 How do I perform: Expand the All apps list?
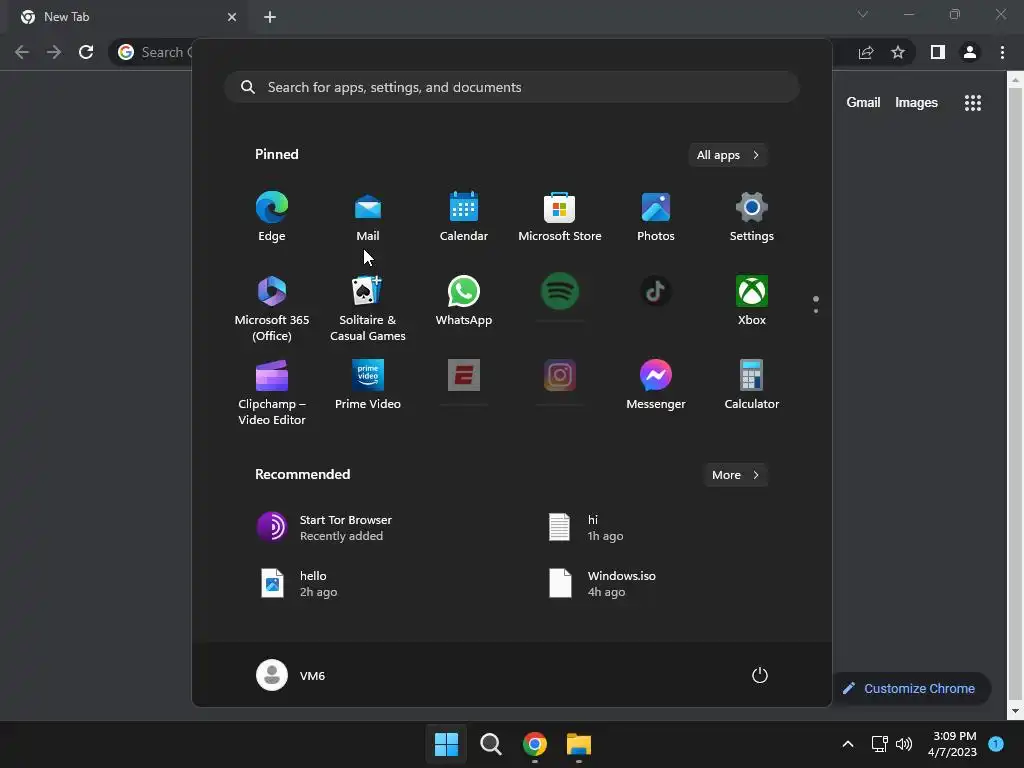(728, 155)
